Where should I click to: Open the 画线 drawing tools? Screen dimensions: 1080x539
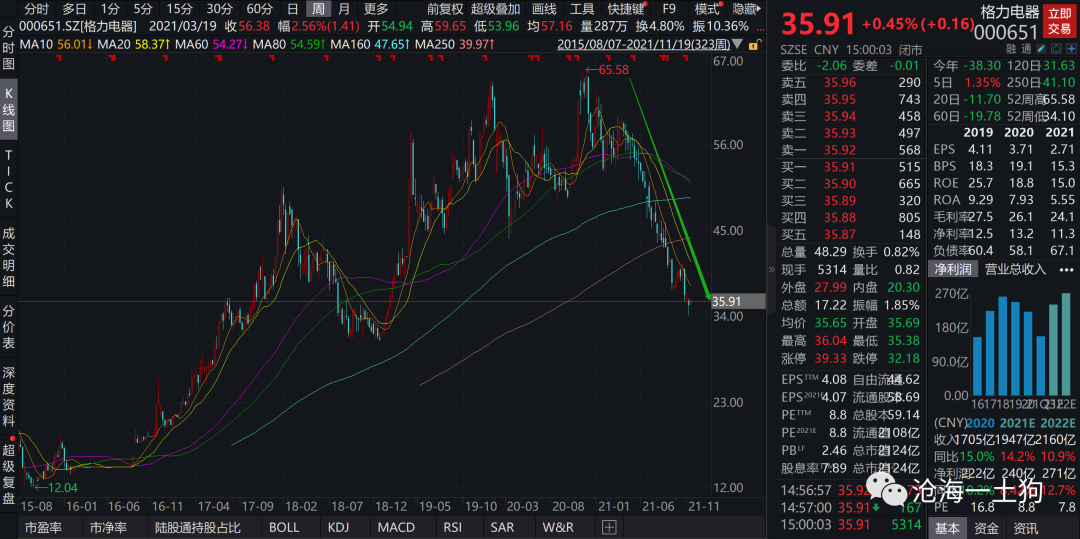[544, 9]
